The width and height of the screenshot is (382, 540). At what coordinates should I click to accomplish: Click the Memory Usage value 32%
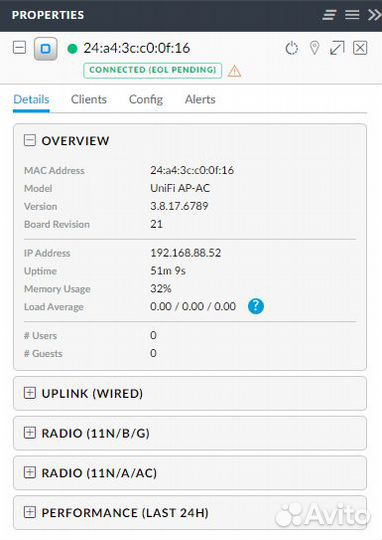pyautogui.click(x=161, y=289)
